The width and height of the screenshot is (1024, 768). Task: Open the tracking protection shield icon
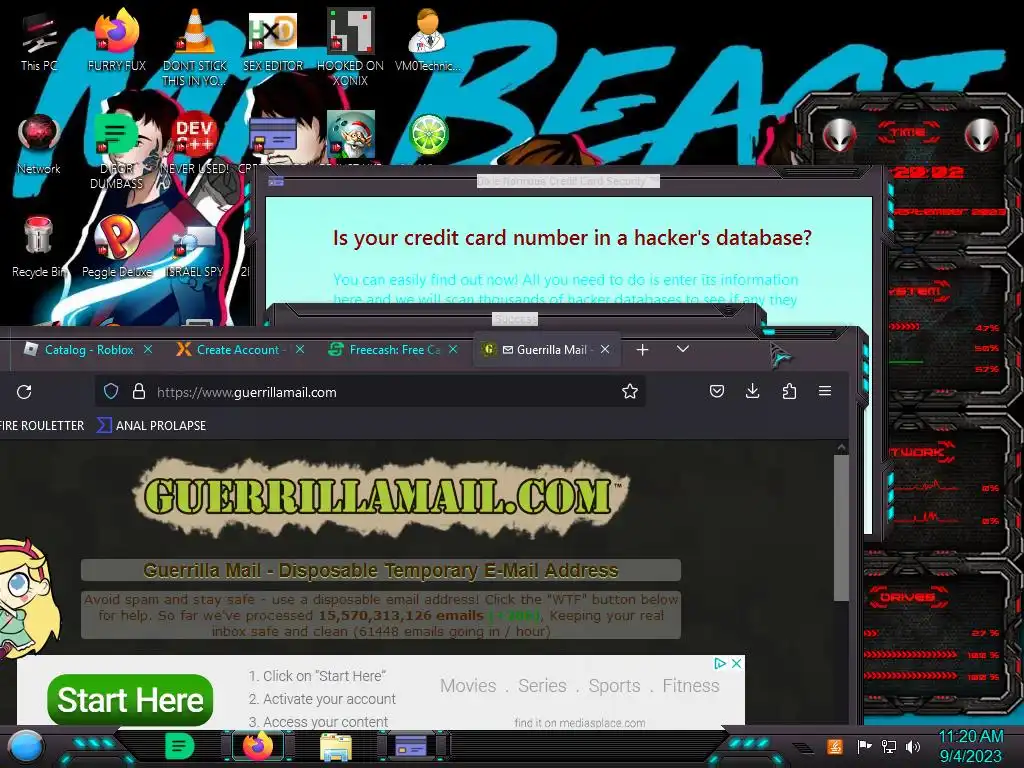(x=111, y=391)
